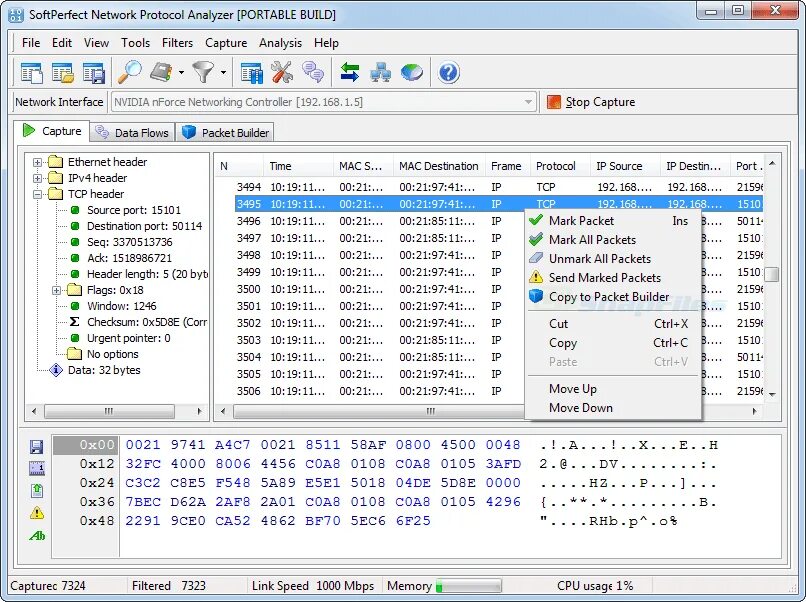Click the address book toolbar icon

coord(161,72)
